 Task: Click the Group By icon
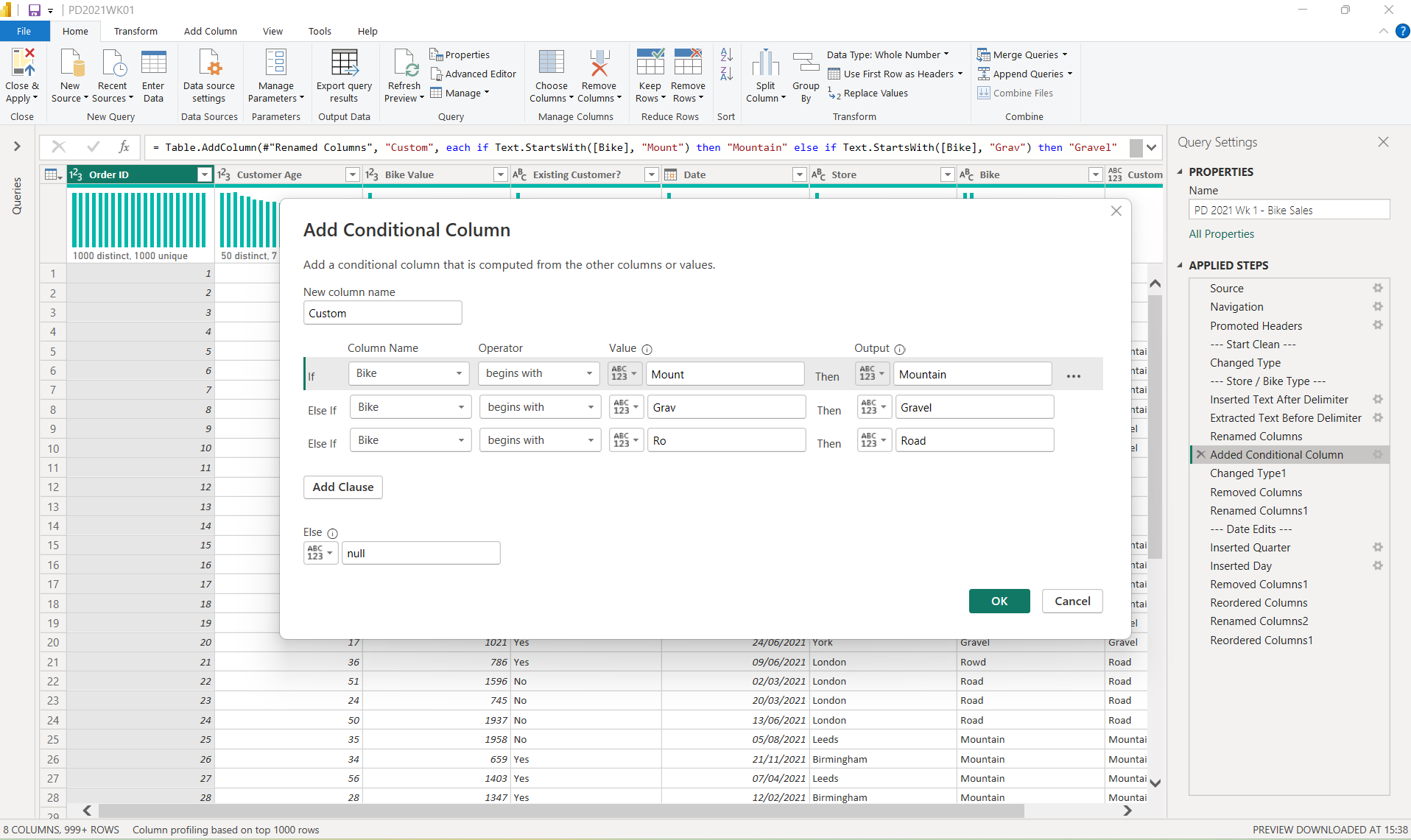coord(806,63)
